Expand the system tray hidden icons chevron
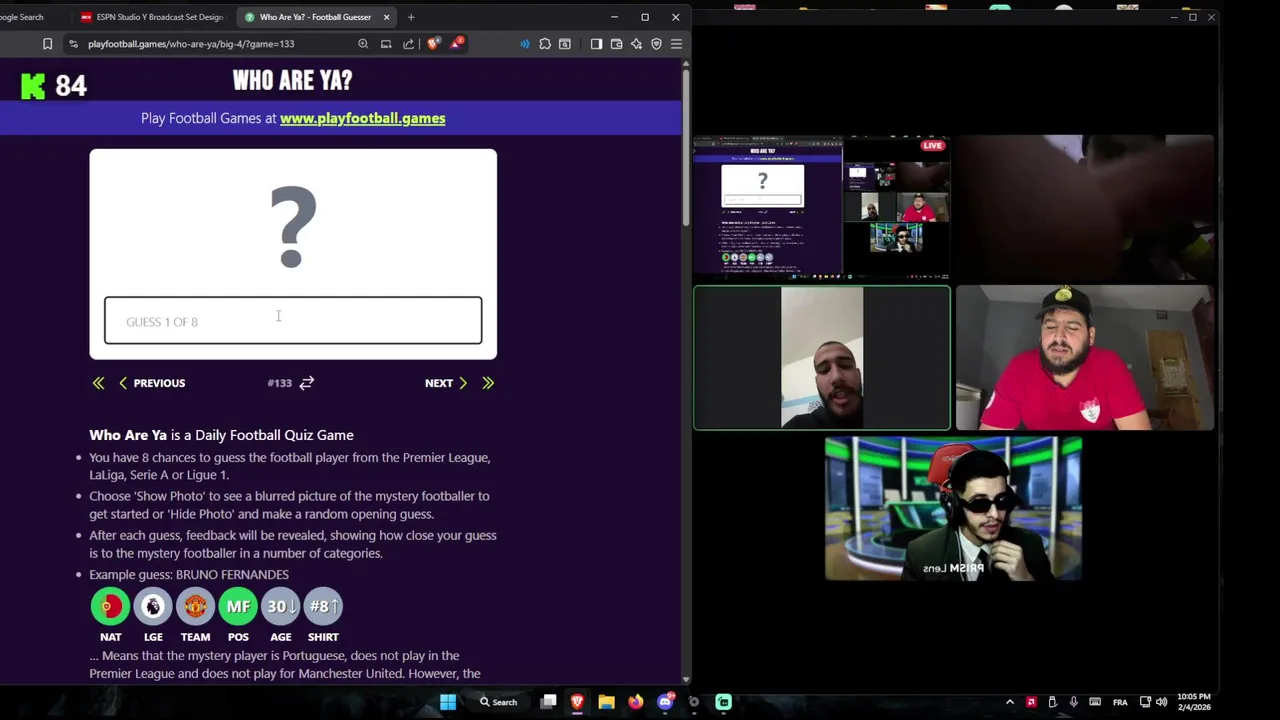This screenshot has width=1280, height=720. (x=1009, y=702)
